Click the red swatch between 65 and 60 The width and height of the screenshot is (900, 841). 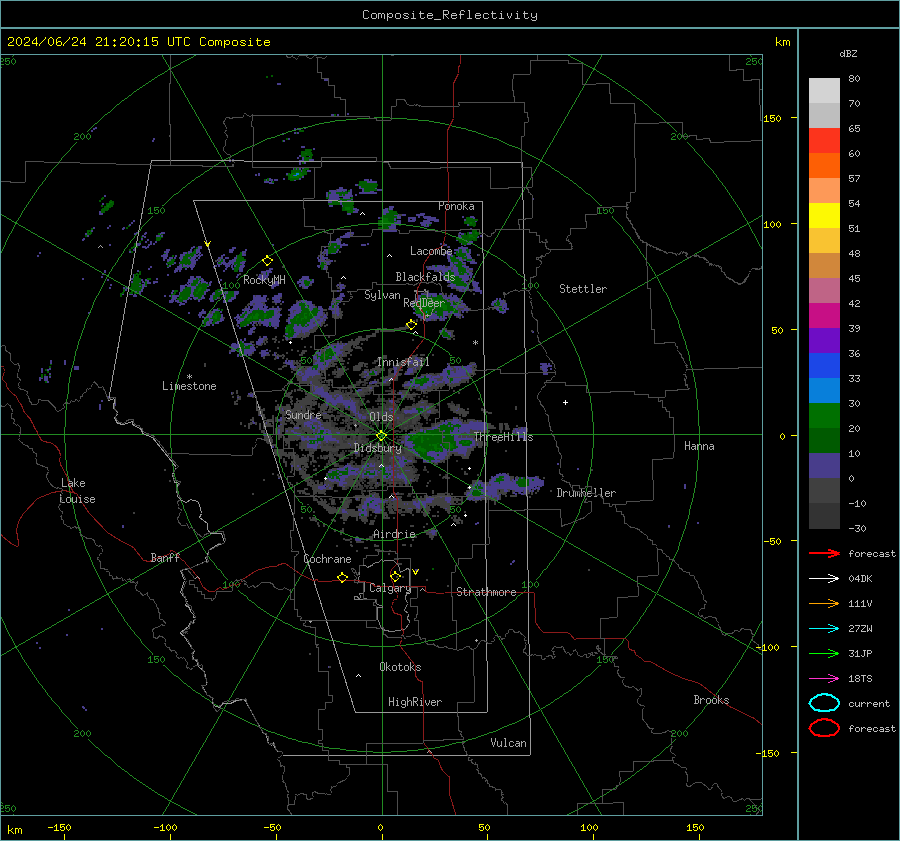click(x=824, y=140)
